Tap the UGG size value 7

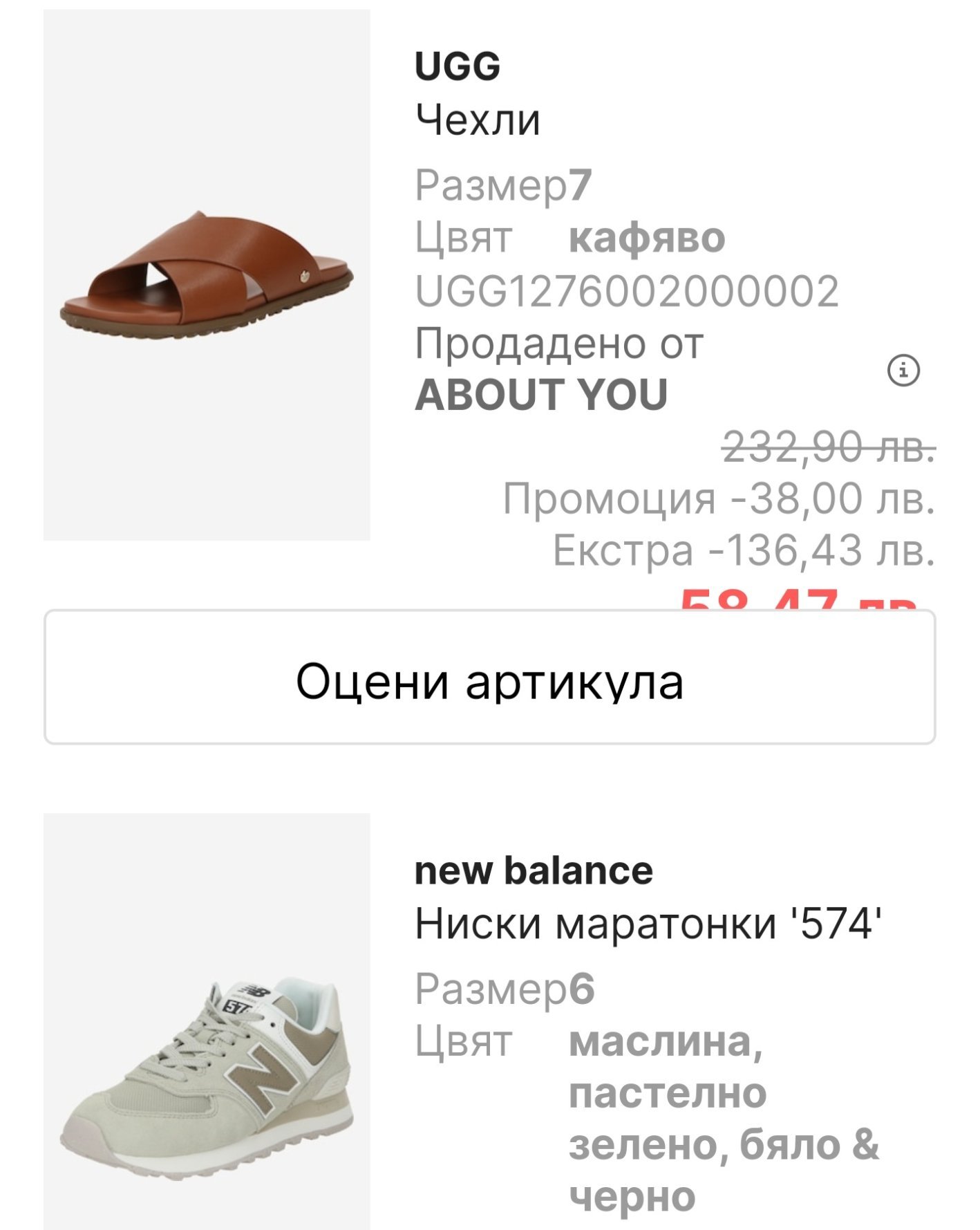580,185
